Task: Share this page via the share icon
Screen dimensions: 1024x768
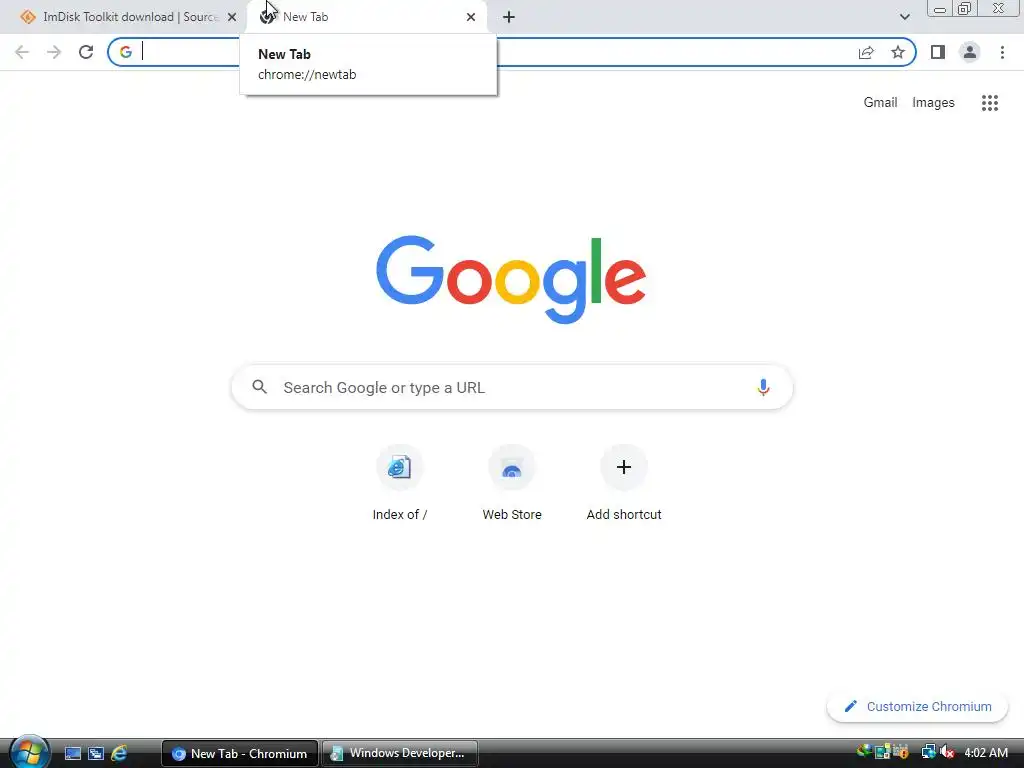Action: (x=866, y=52)
